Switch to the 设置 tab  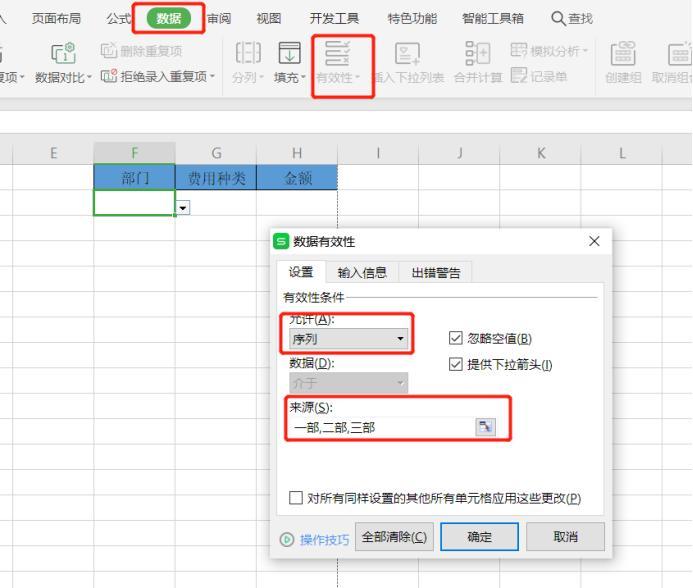coord(301,272)
